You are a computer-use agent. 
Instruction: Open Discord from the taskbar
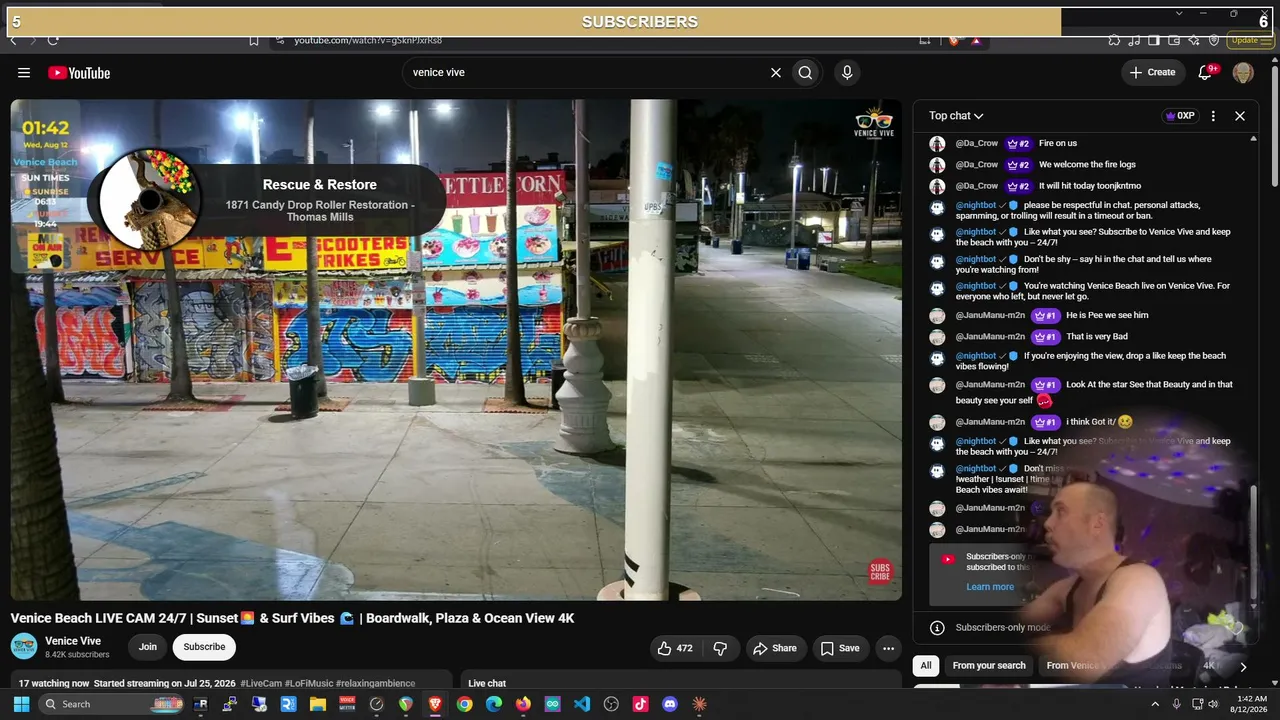(x=670, y=704)
